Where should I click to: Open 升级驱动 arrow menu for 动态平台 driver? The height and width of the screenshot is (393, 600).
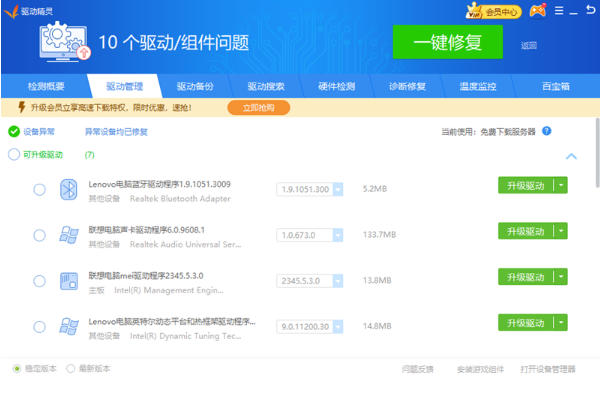click(x=561, y=323)
